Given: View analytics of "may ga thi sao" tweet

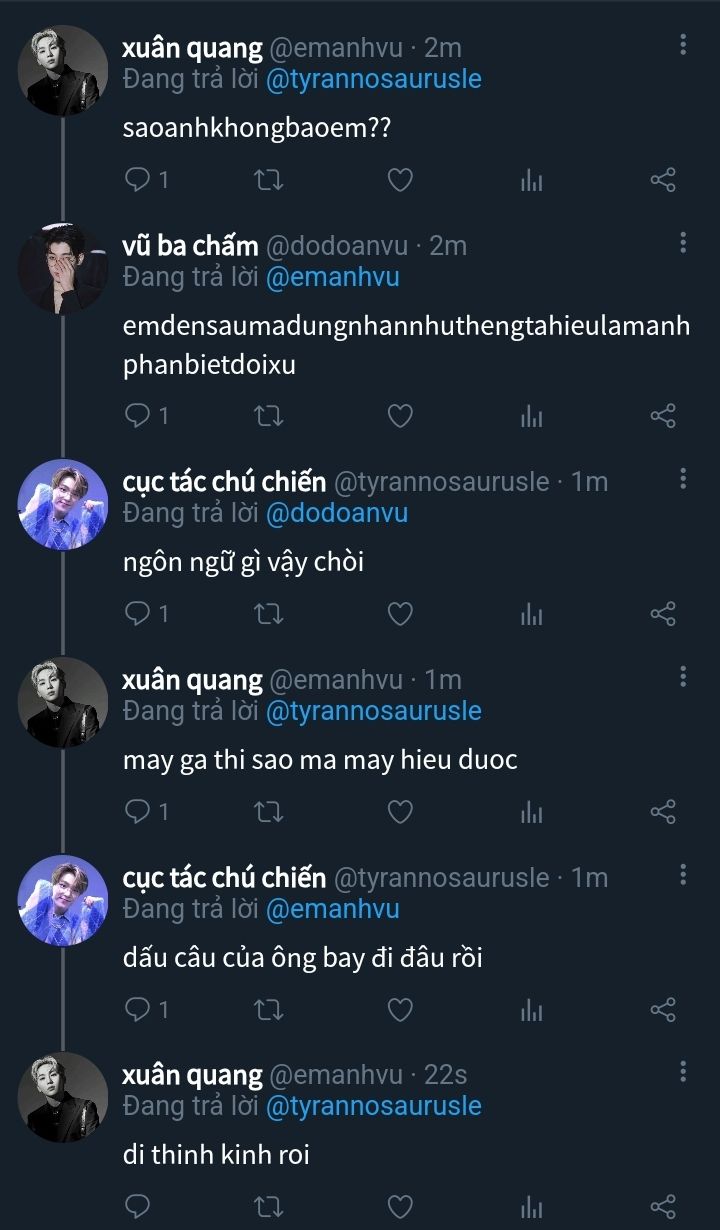Looking at the screenshot, I should (x=532, y=811).
